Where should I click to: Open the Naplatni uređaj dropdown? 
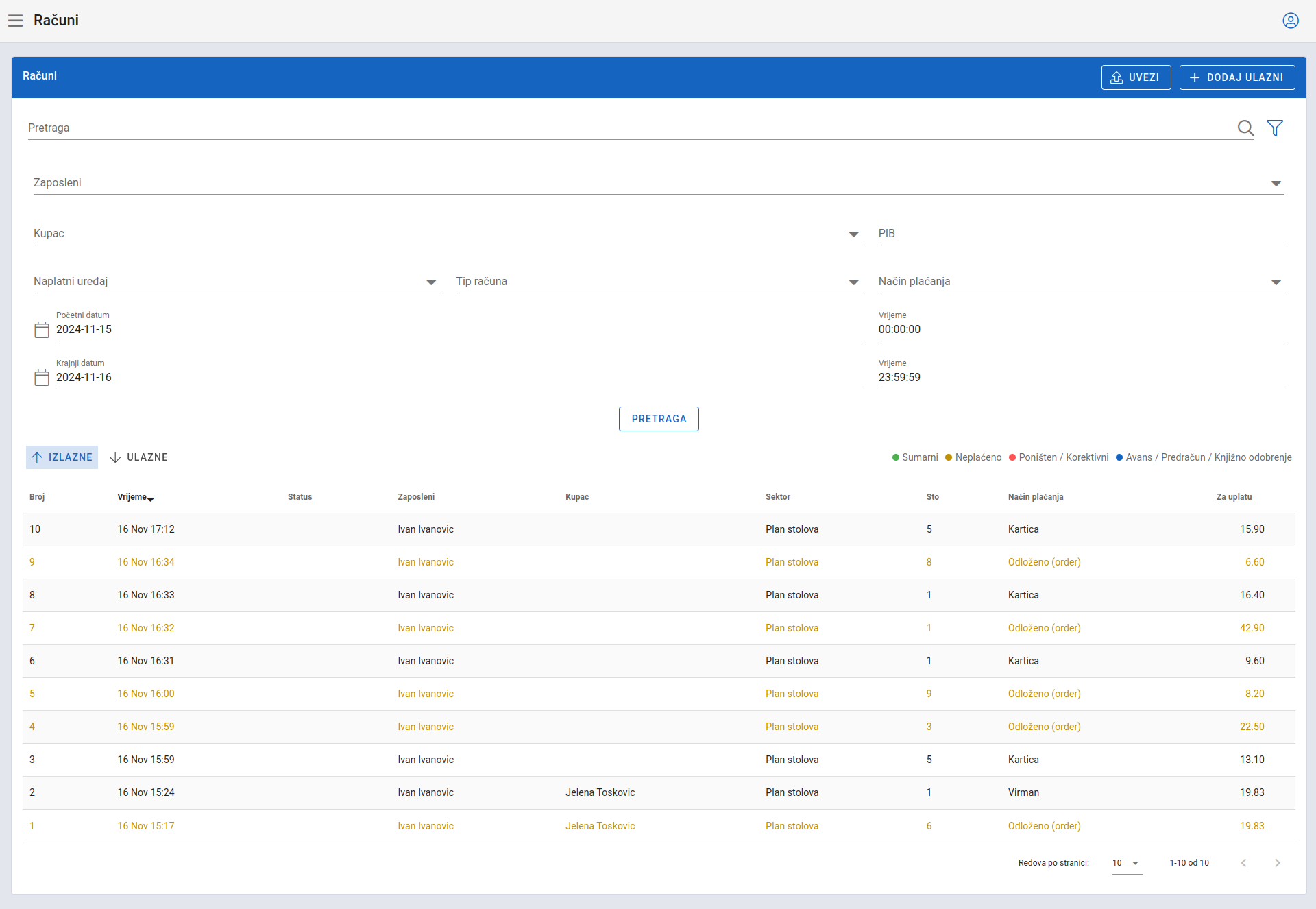(236, 282)
